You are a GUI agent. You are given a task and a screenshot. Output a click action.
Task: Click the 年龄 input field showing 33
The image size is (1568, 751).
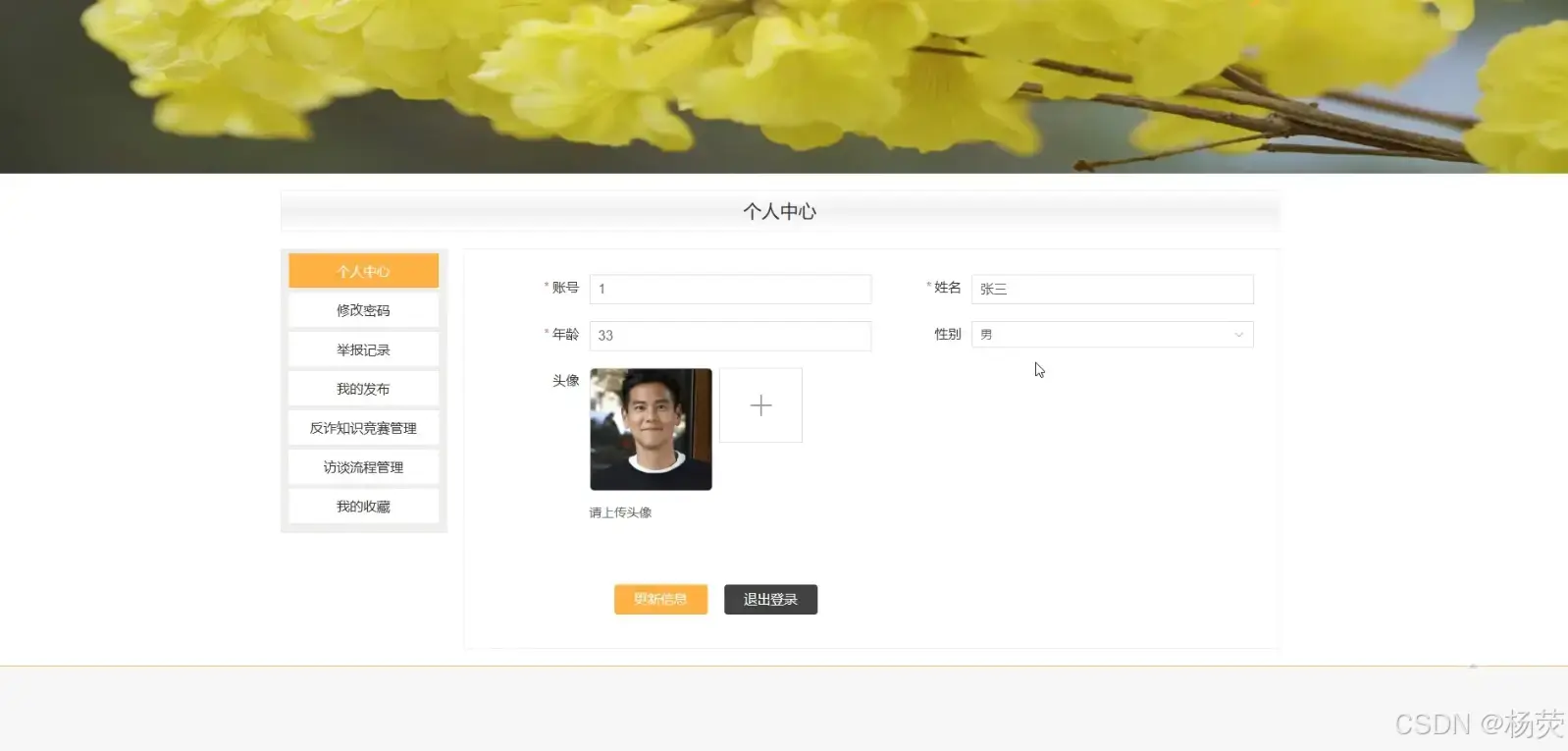pos(730,336)
